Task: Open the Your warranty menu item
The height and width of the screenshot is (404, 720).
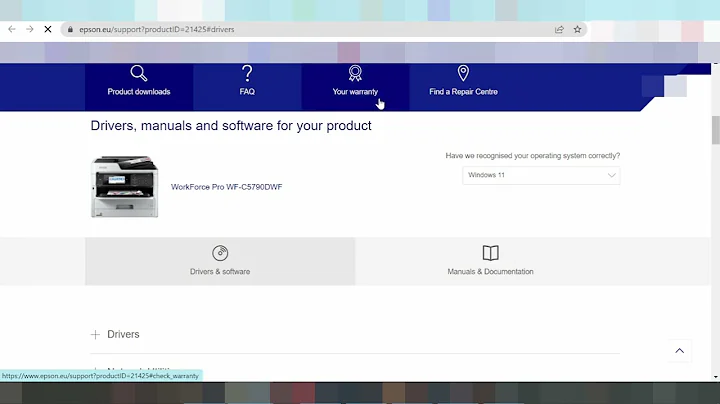Action: pyautogui.click(x=355, y=87)
